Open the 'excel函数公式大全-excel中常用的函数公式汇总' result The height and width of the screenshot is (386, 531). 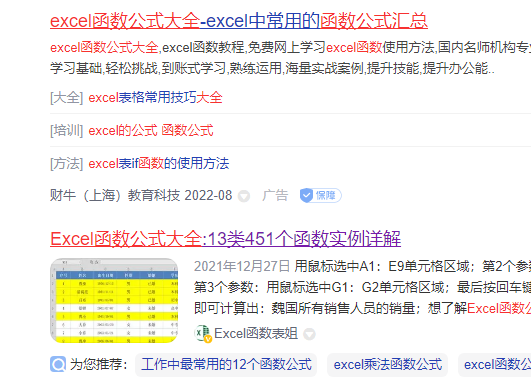(239, 21)
